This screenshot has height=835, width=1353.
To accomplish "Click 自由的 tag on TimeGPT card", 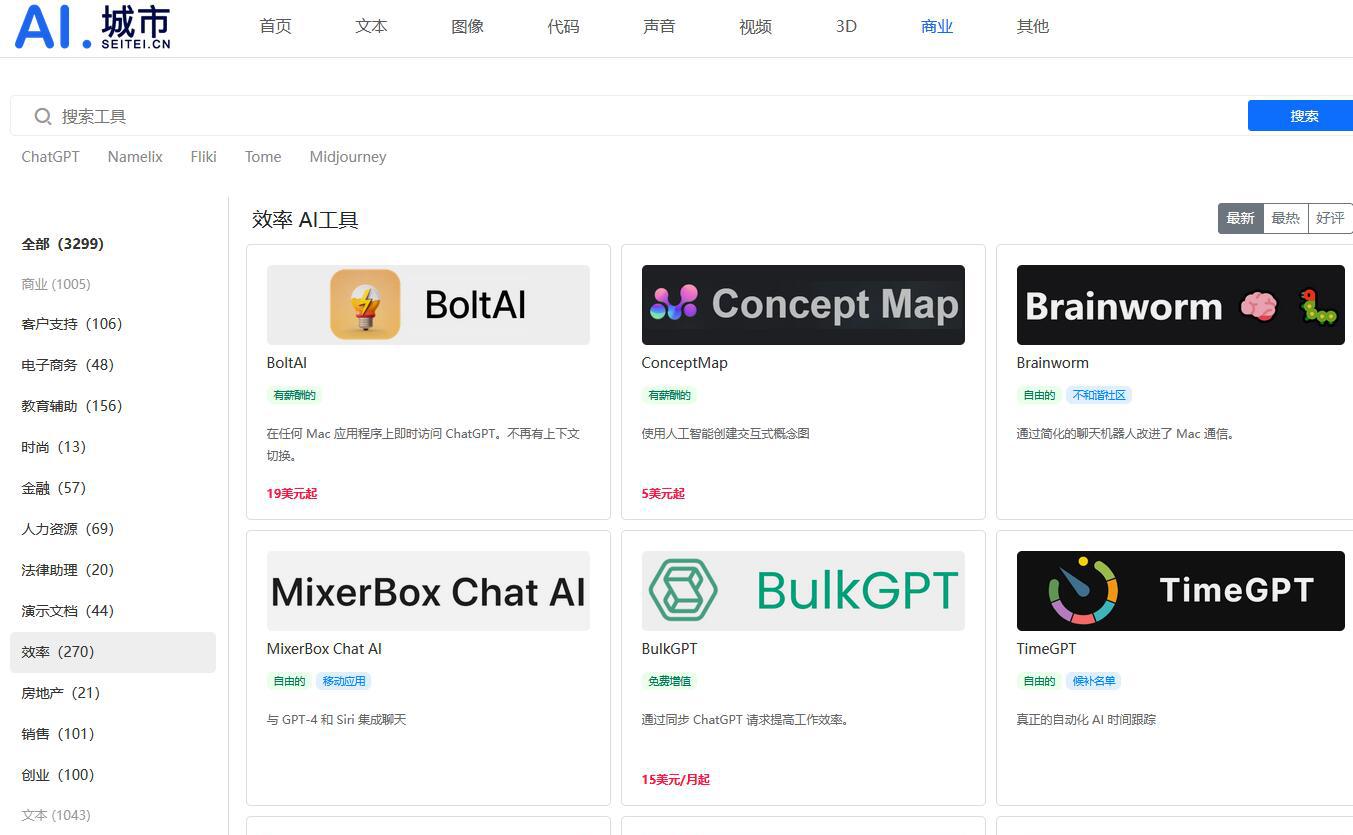I will [1039, 681].
